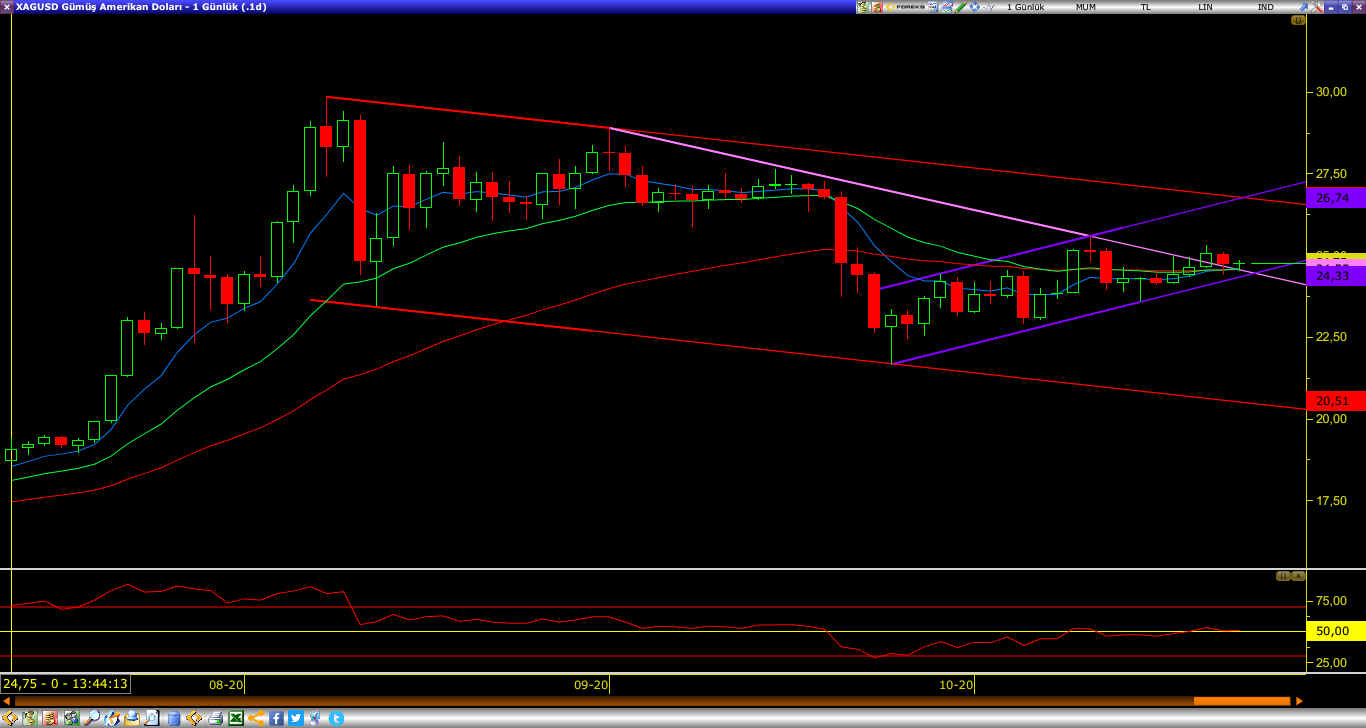Click the yellow 50,00 RSI level label
This screenshot has height=728, width=1366.
[1336, 631]
